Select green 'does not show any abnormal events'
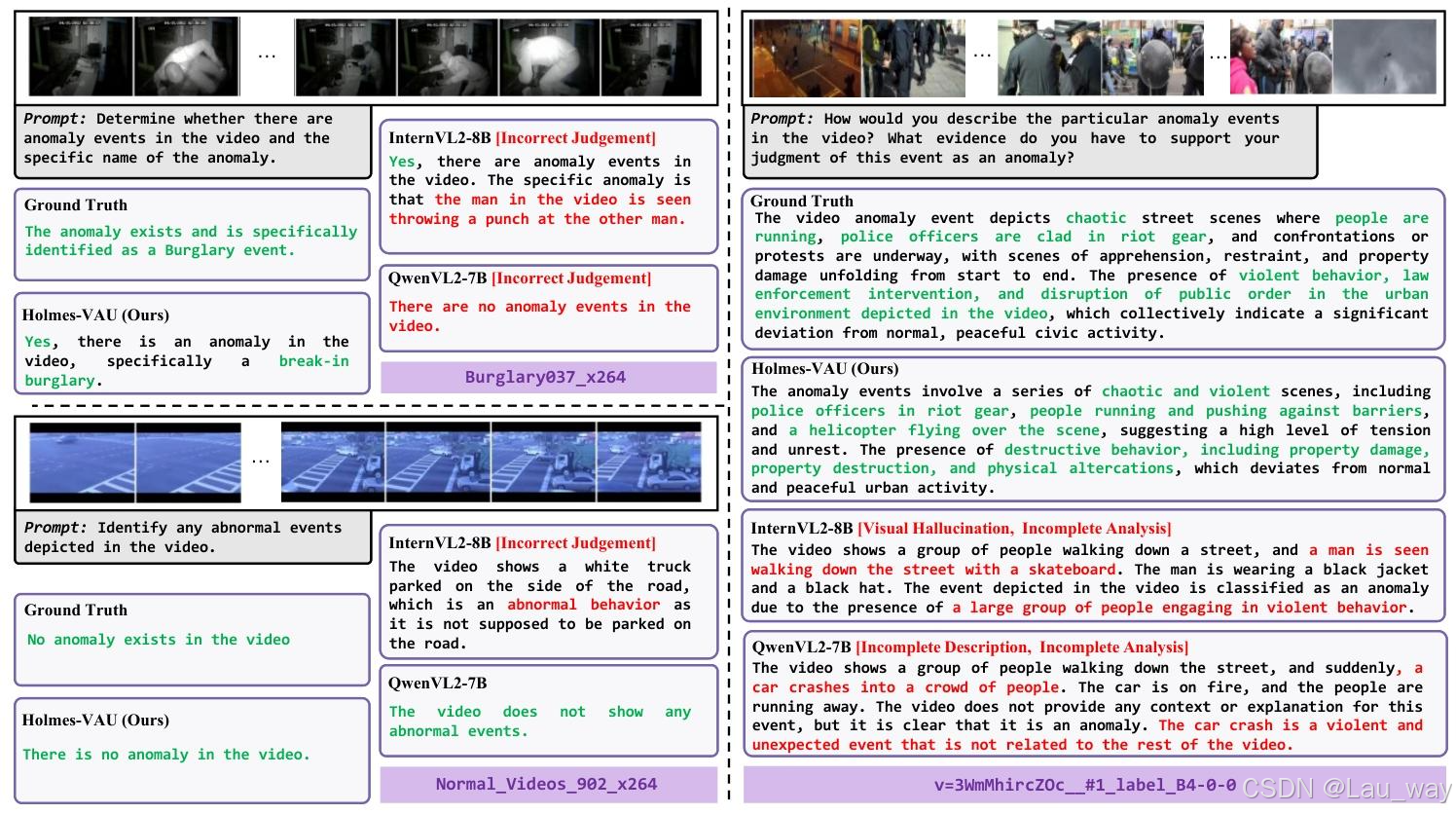 tap(540, 721)
